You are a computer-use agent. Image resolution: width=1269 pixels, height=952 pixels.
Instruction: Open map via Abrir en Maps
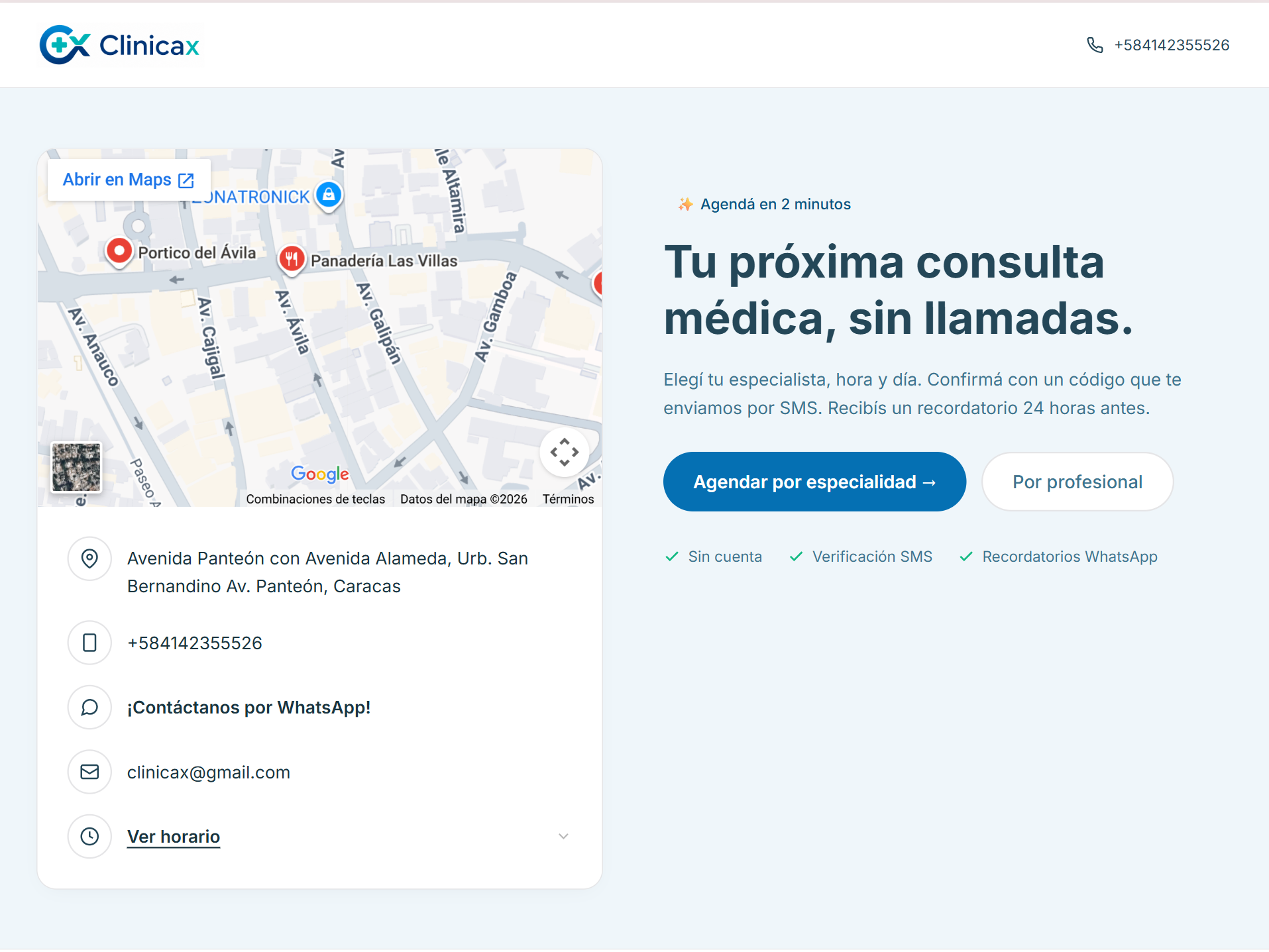129,180
